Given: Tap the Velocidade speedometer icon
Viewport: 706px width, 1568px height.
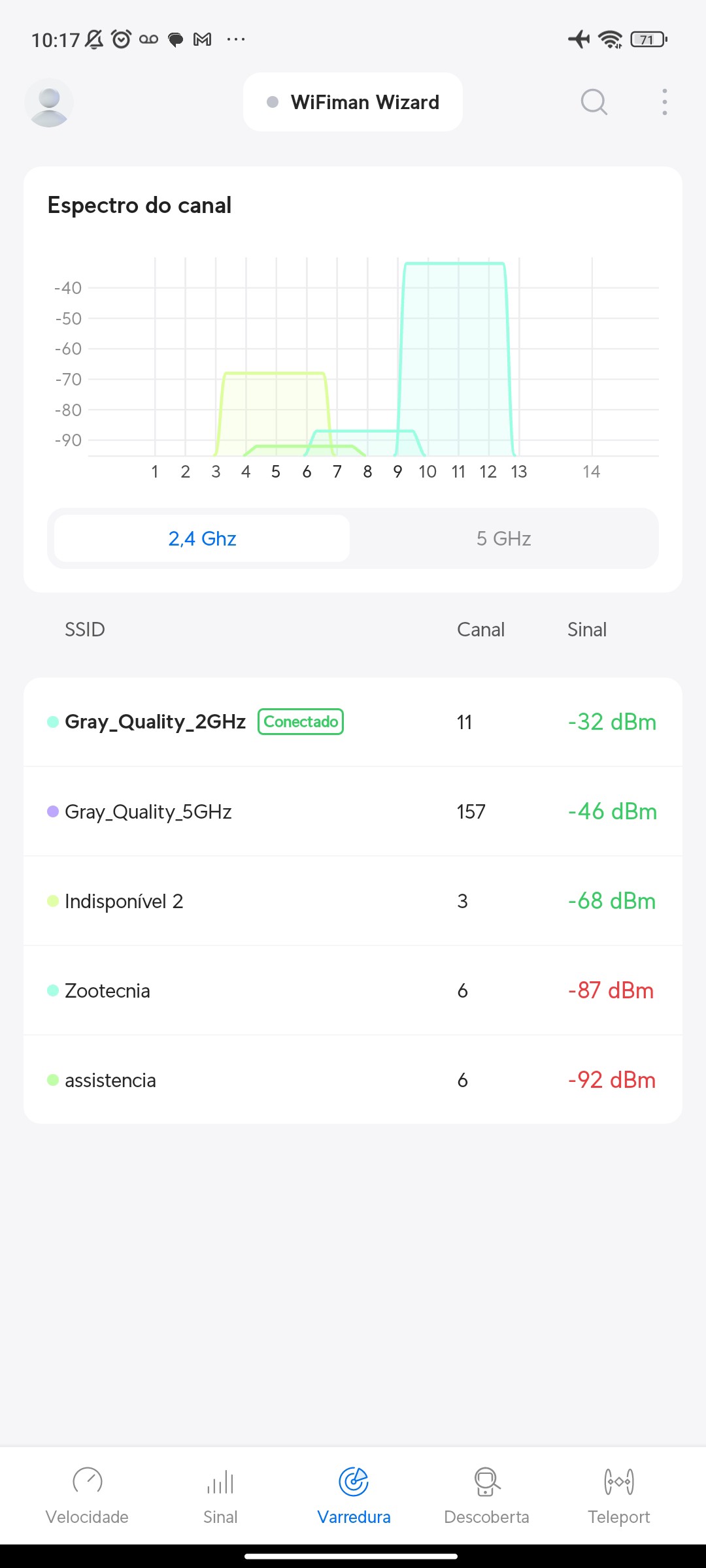Looking at the screenshot, I should 87,1481.
